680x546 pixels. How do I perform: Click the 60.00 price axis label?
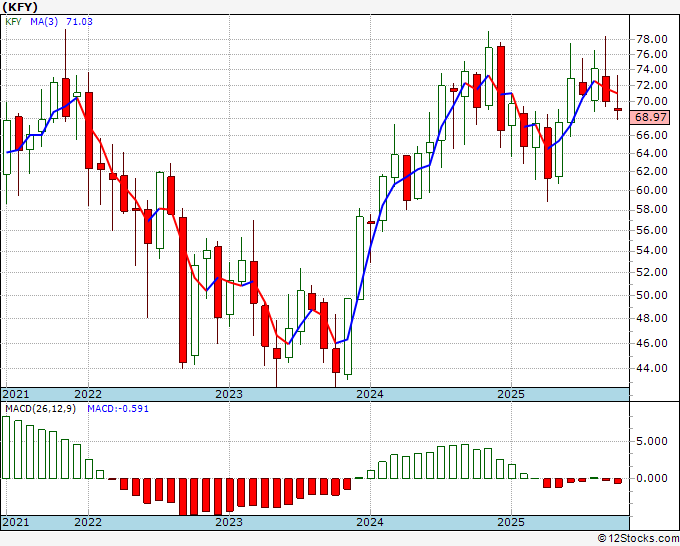click(x=651, y=190)
